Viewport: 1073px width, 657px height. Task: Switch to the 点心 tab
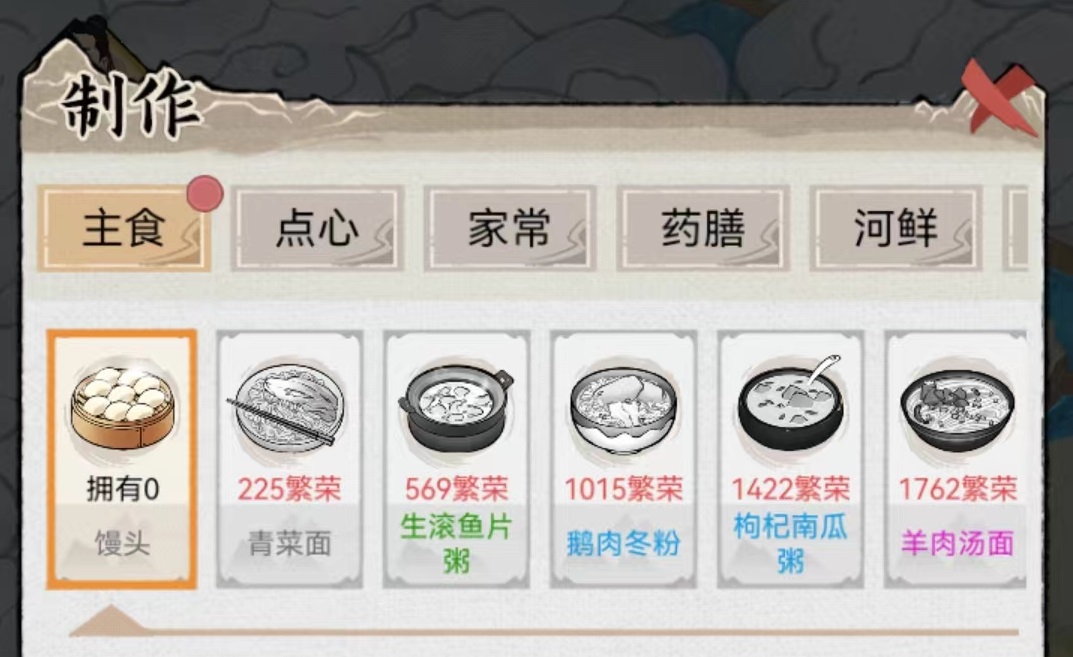pyautogui.click(x=317, y=229)
